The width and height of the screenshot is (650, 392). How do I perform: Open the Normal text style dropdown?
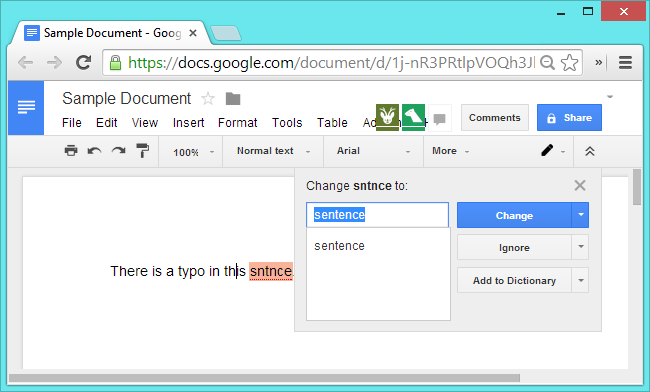click(274, 151)
